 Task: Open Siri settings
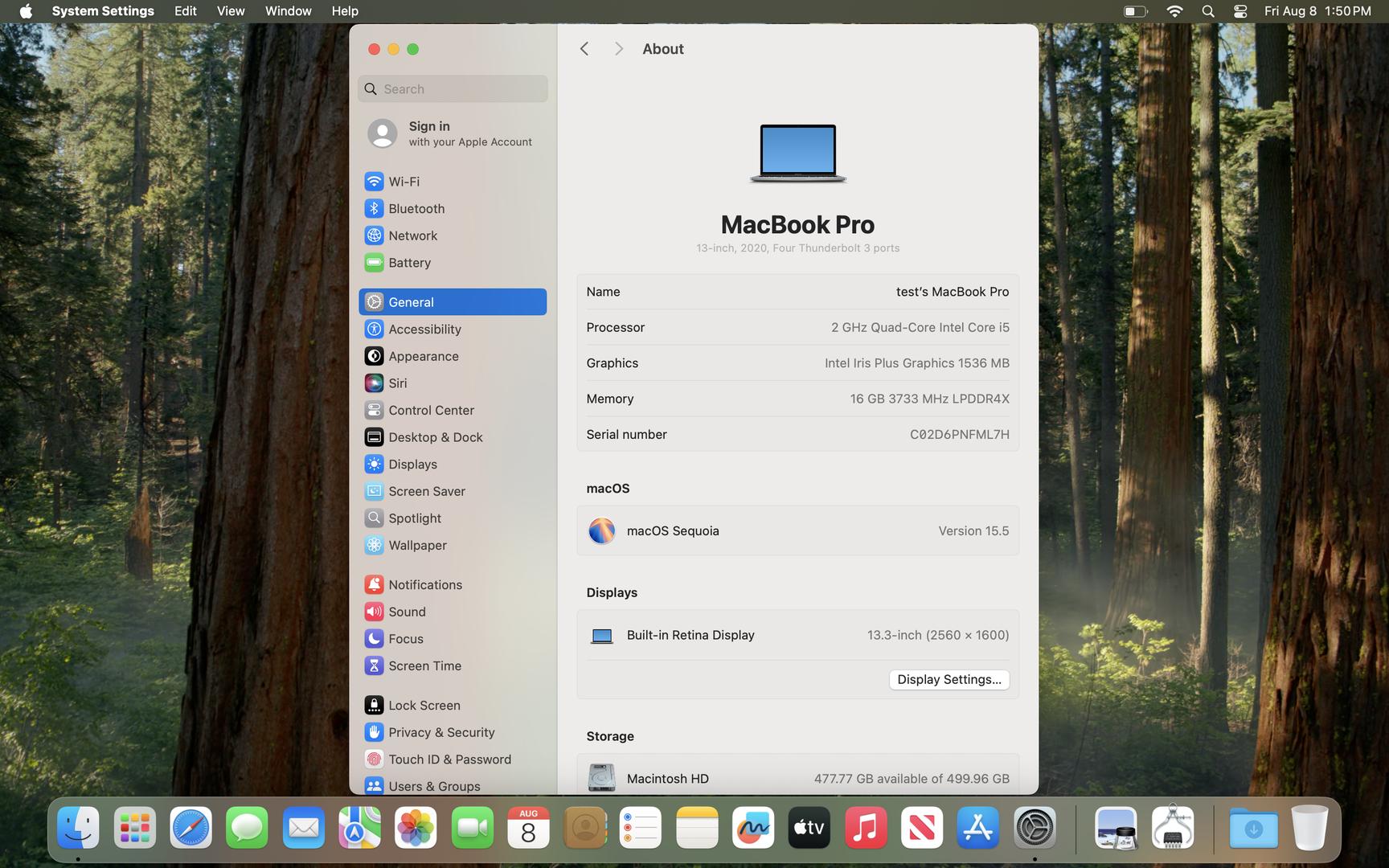tap(453, 383)
